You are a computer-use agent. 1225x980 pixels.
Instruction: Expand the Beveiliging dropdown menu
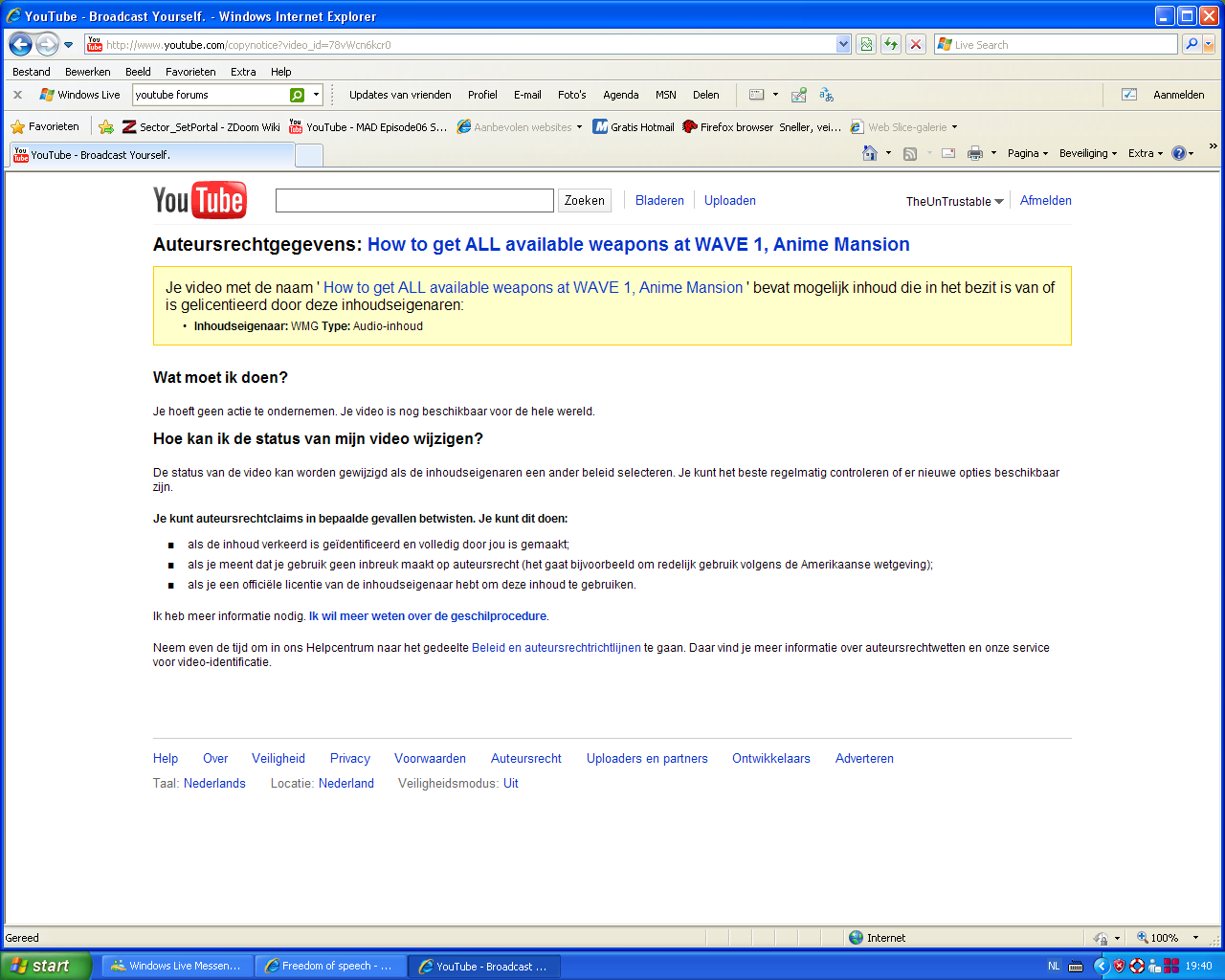click(x=1088, y=153)
